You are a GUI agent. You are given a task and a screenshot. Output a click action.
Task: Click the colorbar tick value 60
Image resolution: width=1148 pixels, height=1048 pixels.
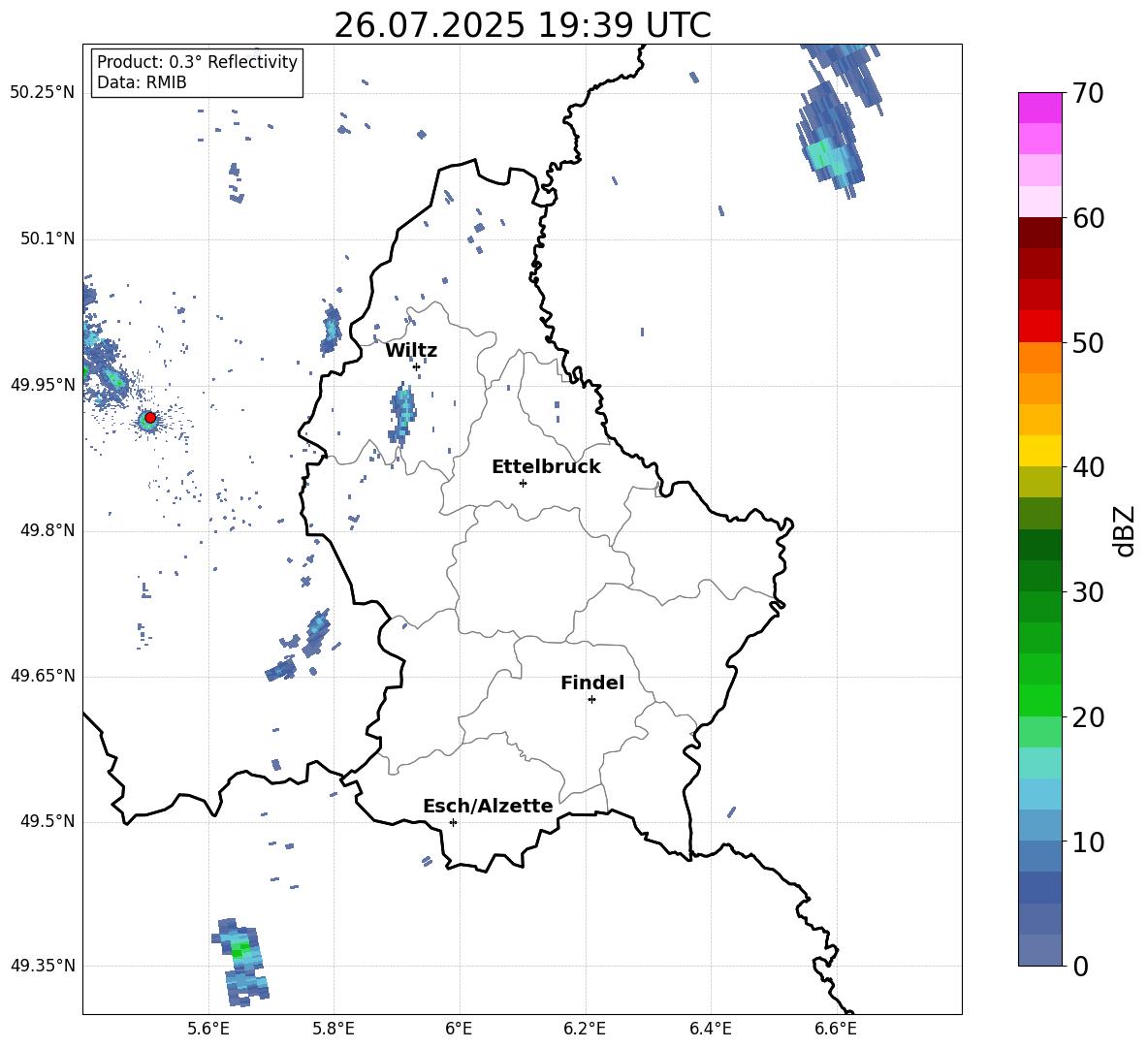[x=1088, y=218]
